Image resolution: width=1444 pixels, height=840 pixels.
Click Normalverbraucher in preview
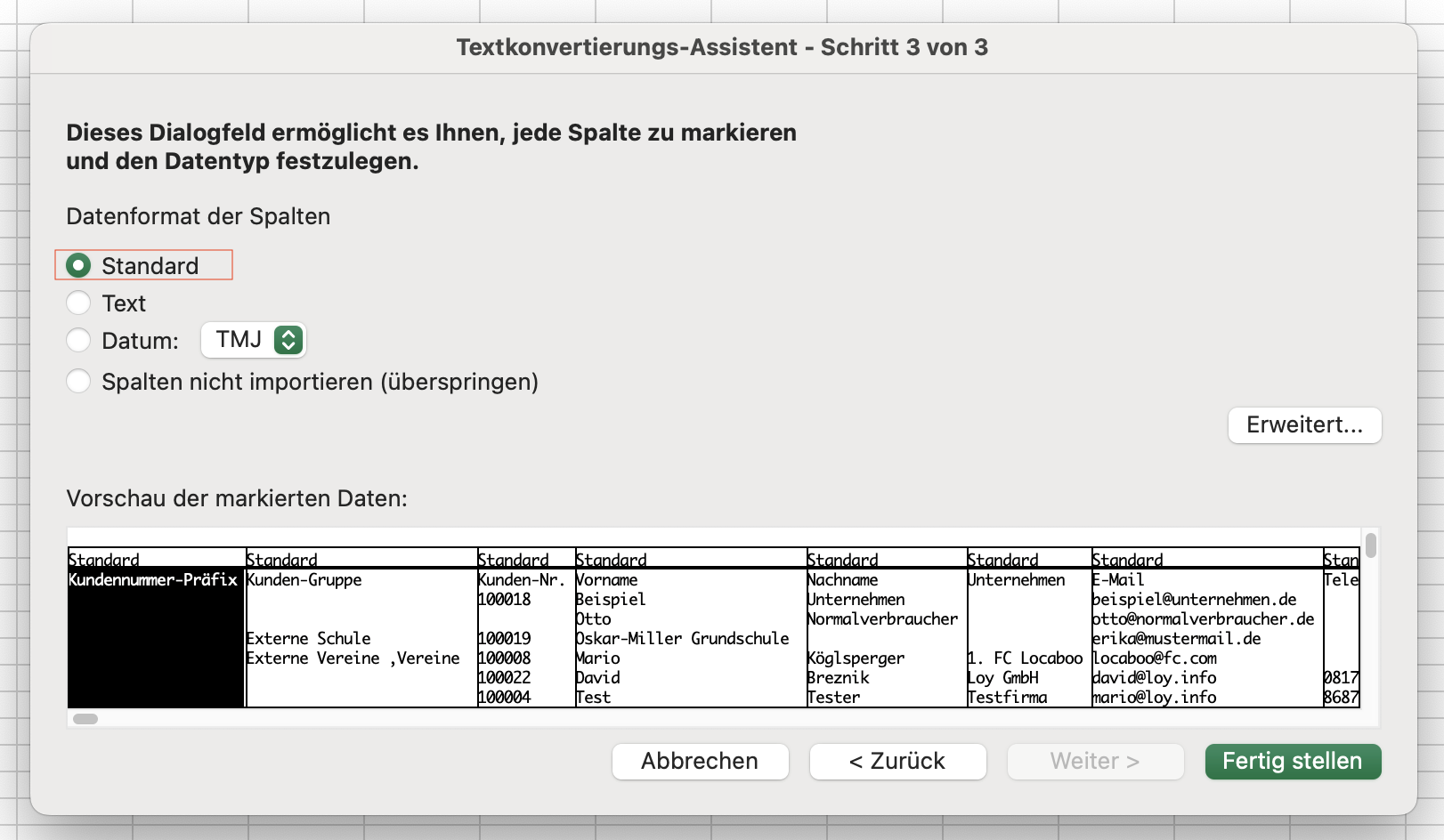click(x=883, y=619)
